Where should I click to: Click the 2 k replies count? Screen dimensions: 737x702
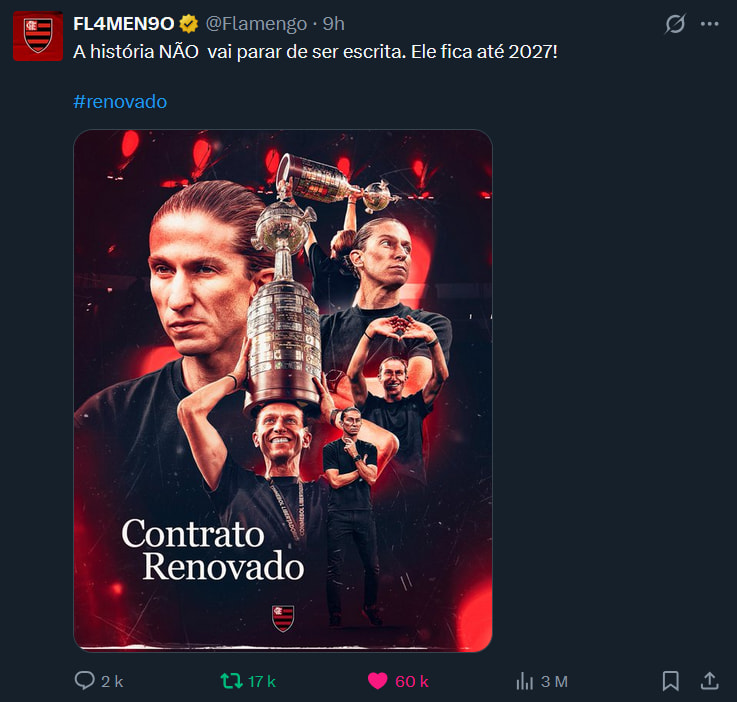pyautogui.click(x=112, y=681)
